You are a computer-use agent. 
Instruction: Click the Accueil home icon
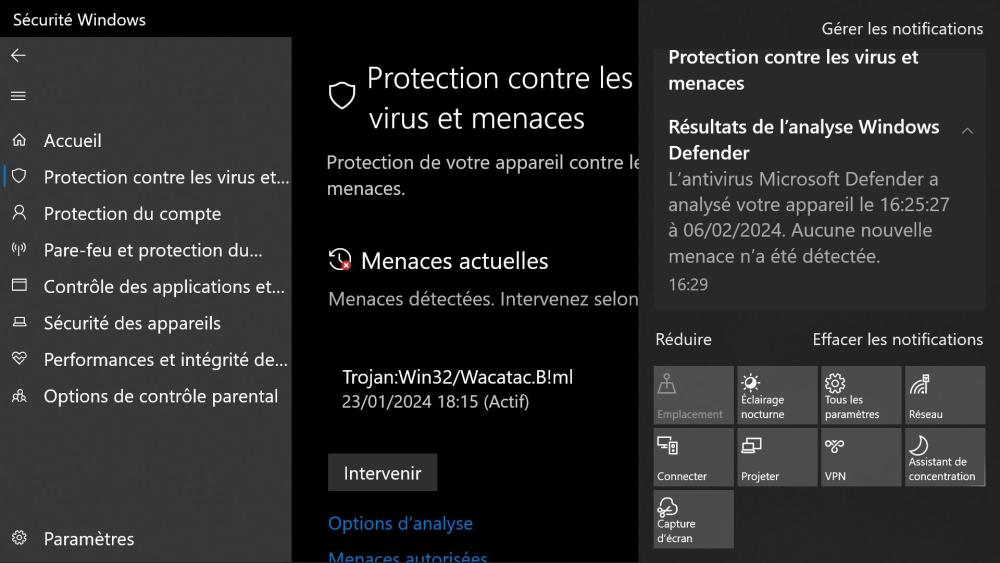(19, 141)
